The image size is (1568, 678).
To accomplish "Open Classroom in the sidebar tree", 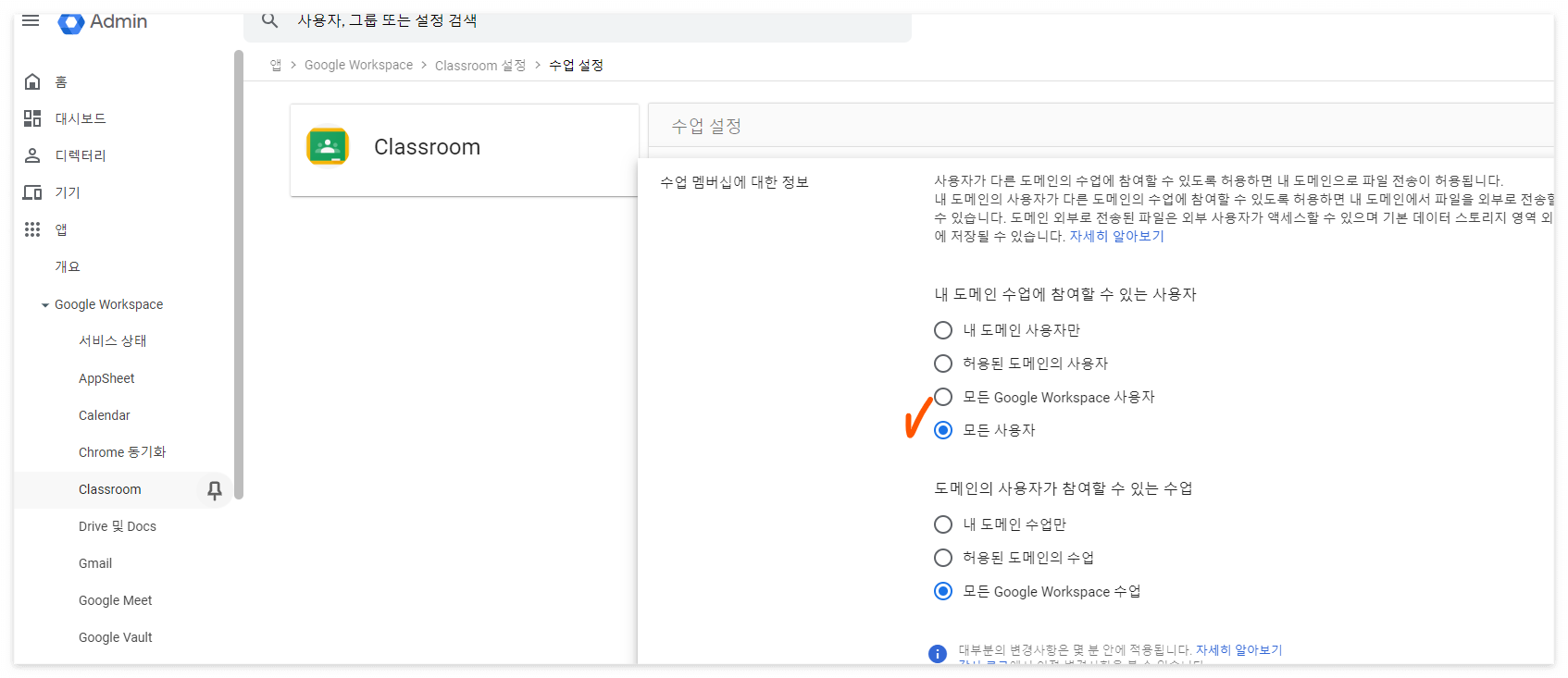I will [x=110, y=489].
